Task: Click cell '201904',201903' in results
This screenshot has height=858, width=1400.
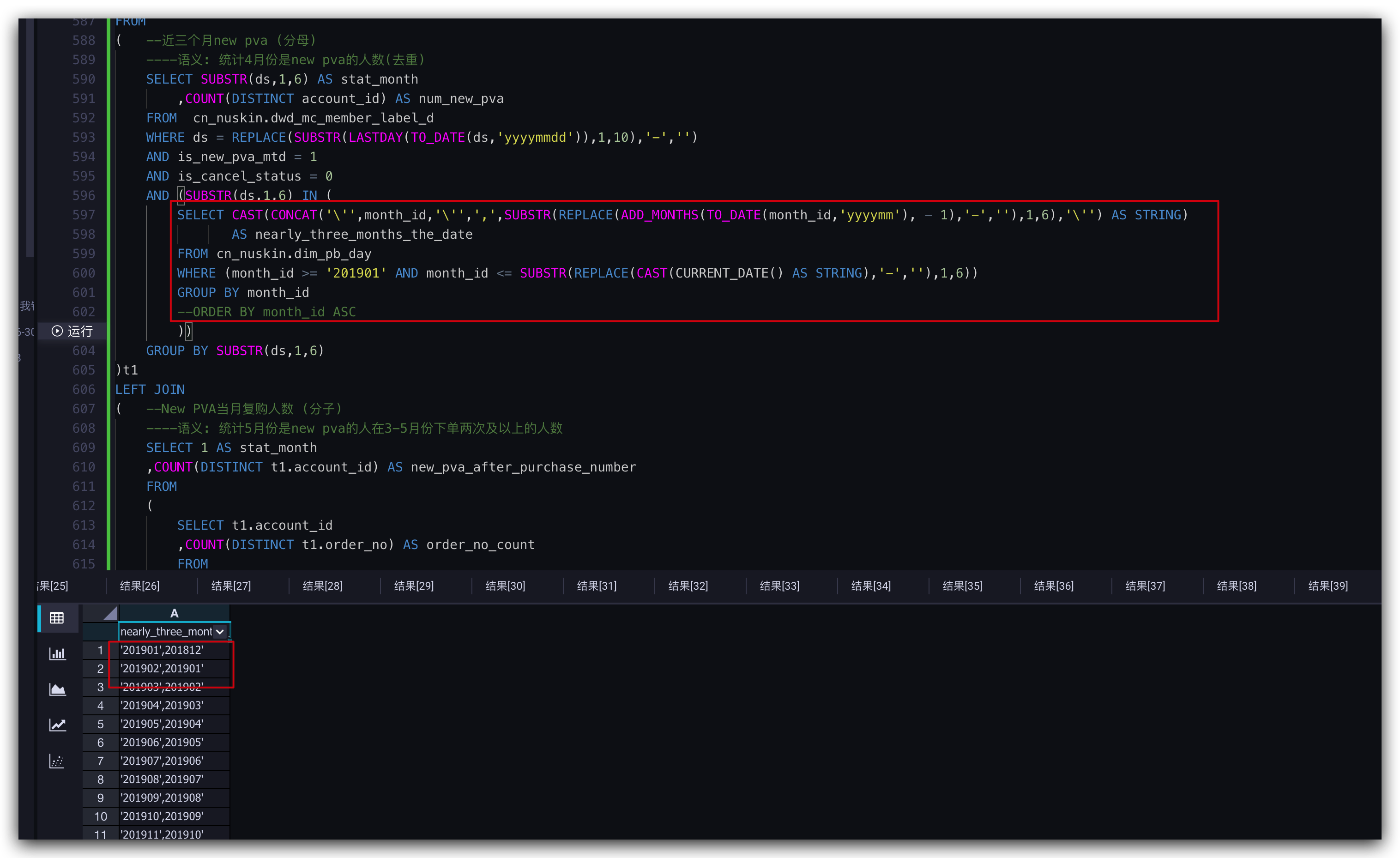Action: (163, 705)
